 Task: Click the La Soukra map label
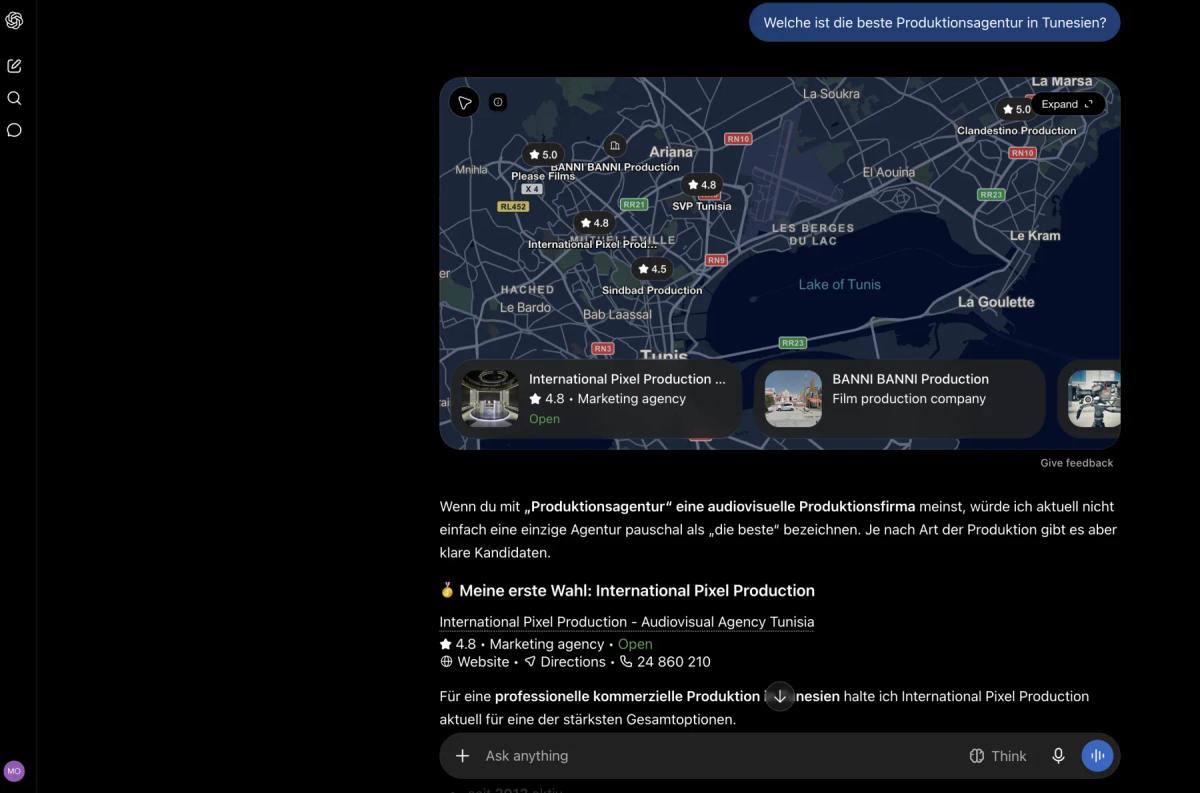pyautogui.click(x=831, y=94)
